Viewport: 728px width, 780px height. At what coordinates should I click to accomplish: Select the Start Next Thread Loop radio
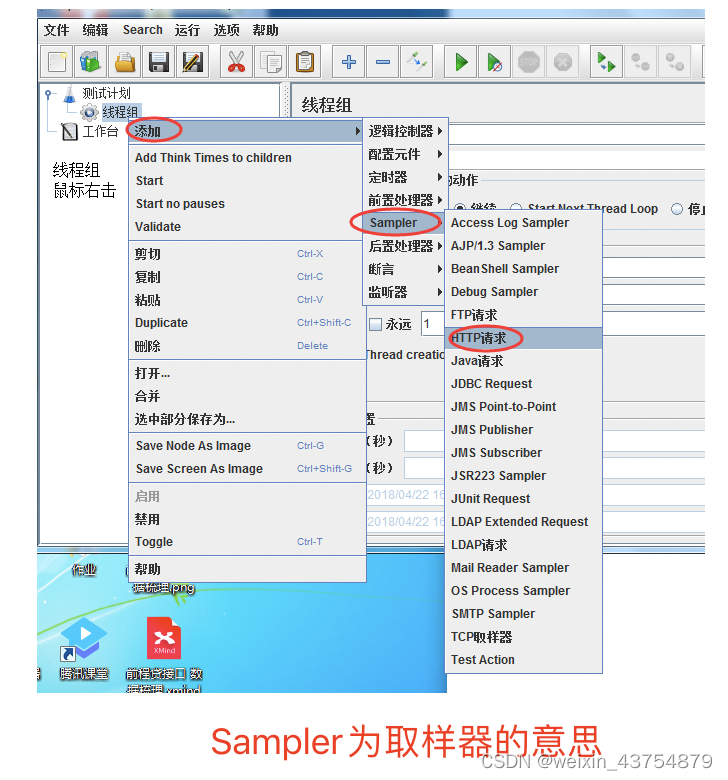[x=516, y=209]
